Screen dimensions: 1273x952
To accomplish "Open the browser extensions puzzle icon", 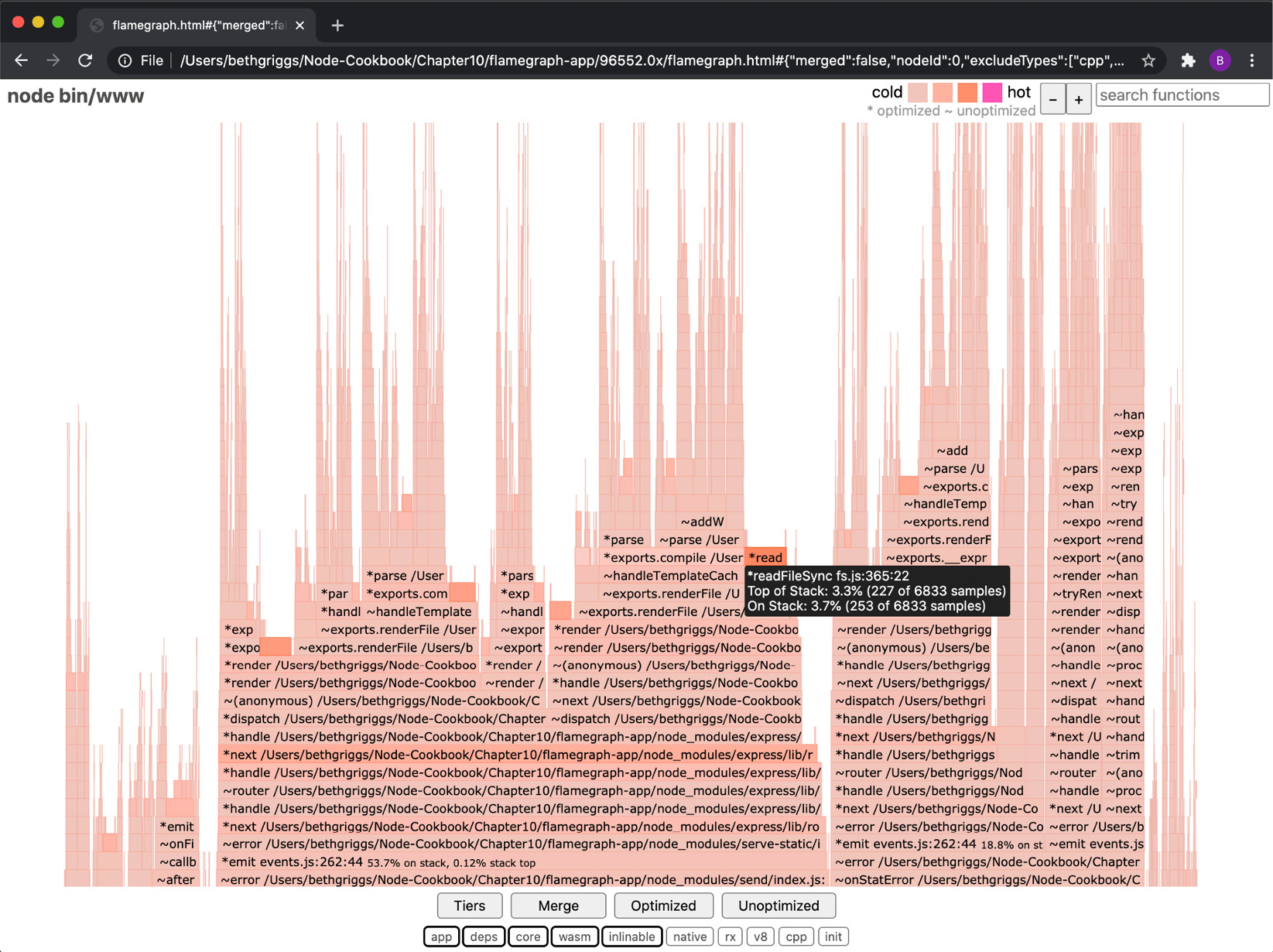I will pyautogui.click(x=1188, y=60).
